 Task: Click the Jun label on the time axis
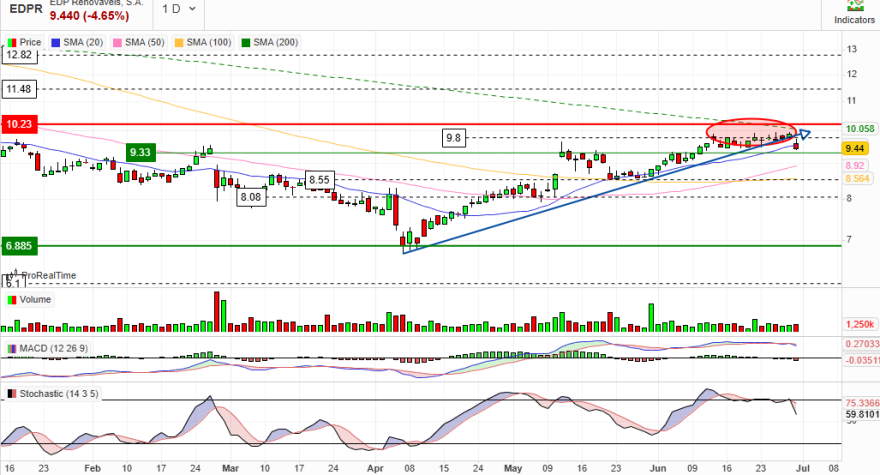[658, 468]
